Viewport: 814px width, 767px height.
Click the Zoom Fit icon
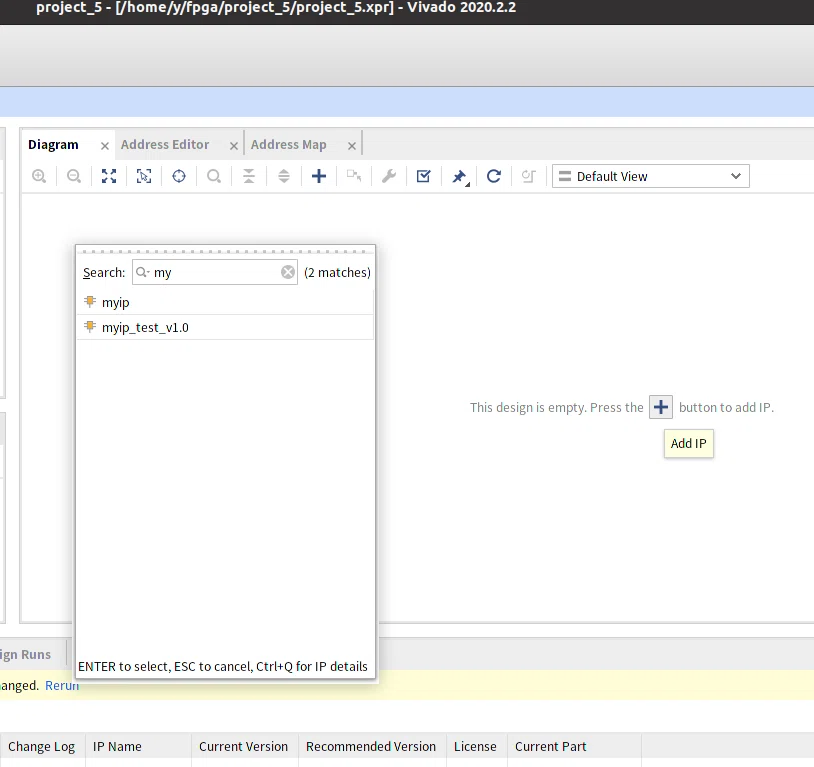tap(109, 176)
